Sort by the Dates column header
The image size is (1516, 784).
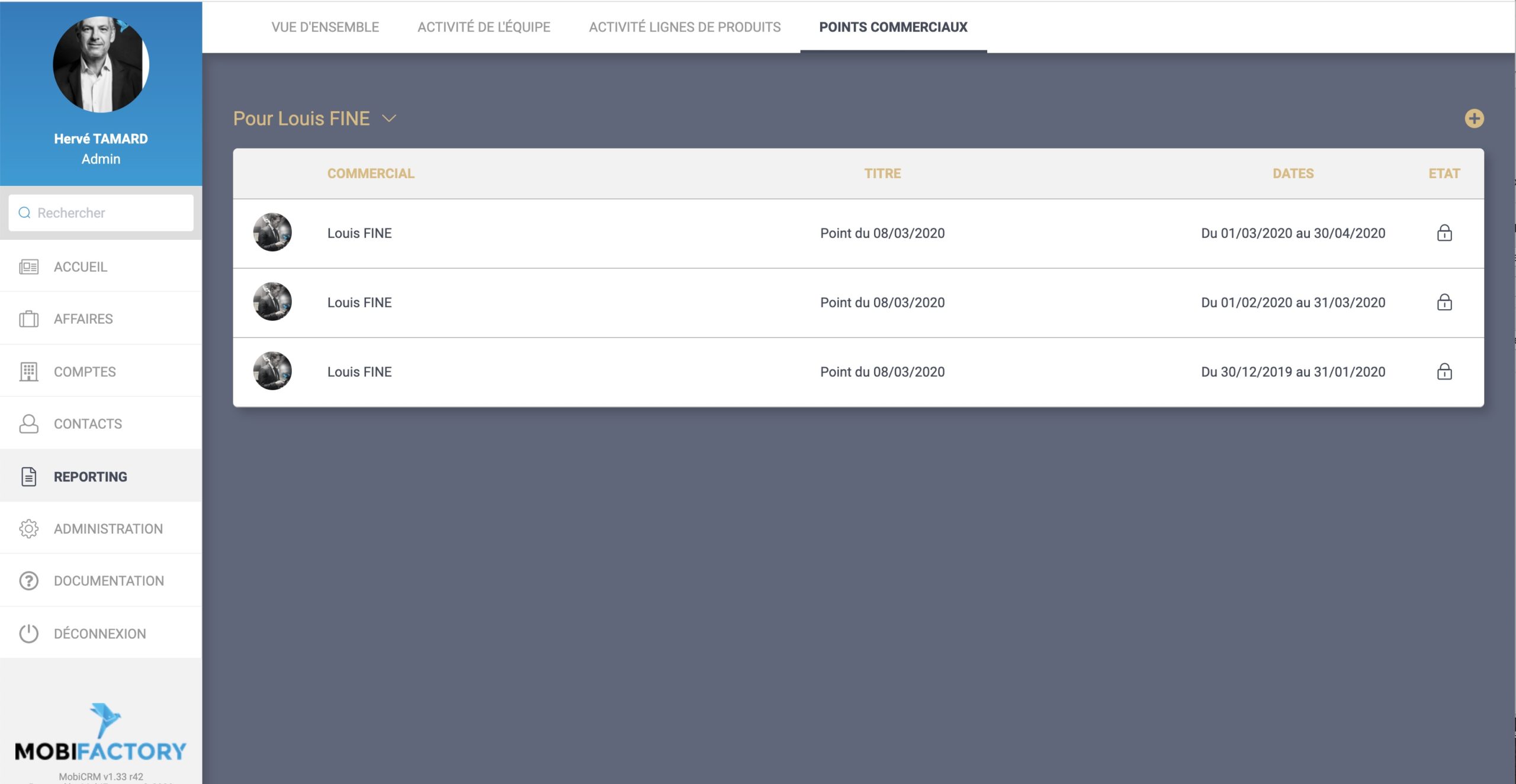click(x=1293, y=173)
